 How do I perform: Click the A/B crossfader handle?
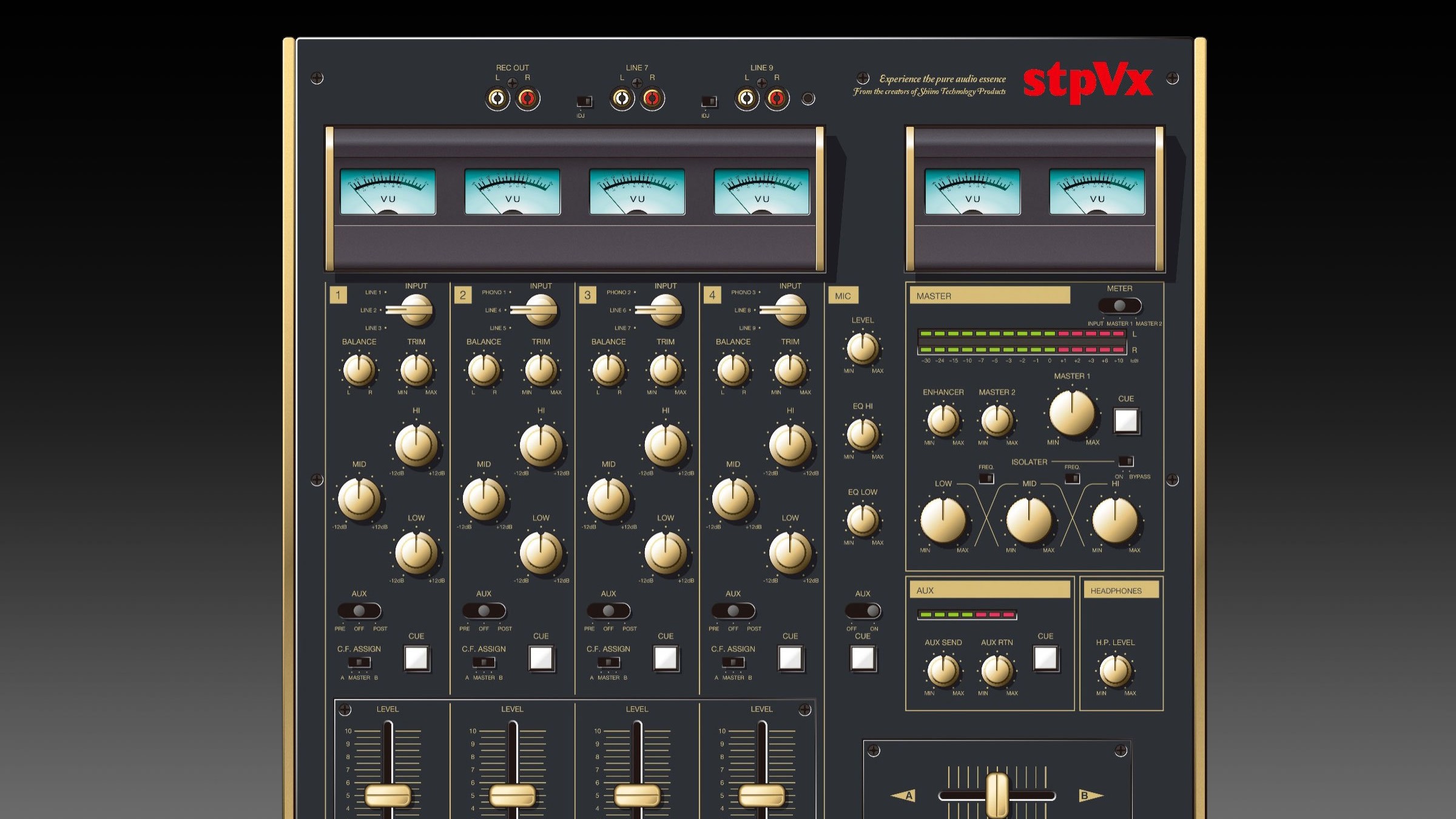coord(997,795)
